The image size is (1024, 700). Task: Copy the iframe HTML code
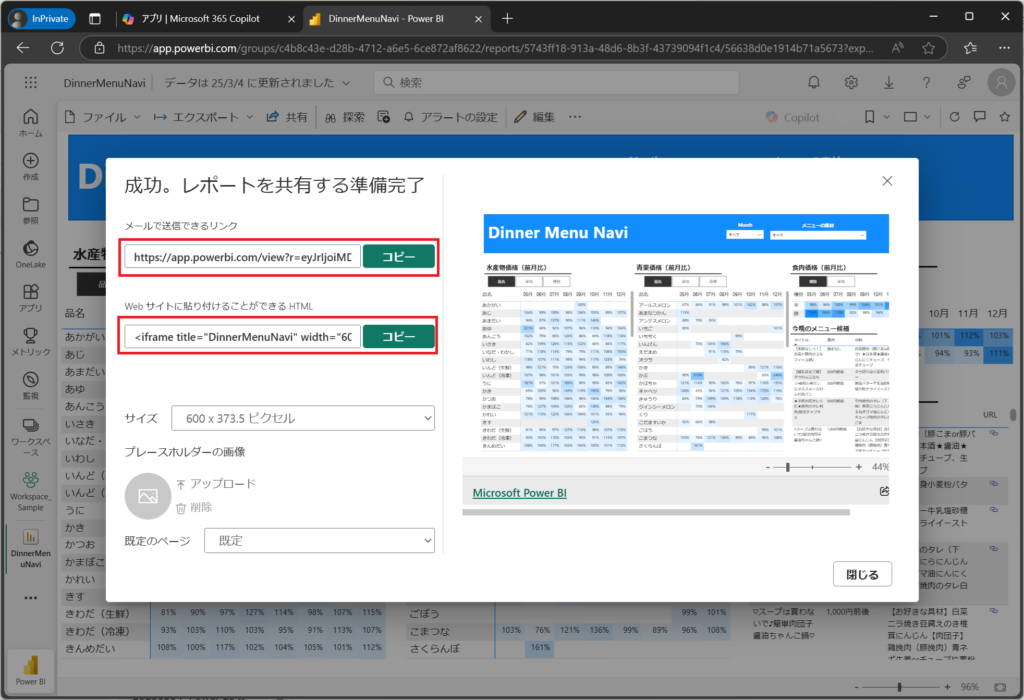[398, 337]
